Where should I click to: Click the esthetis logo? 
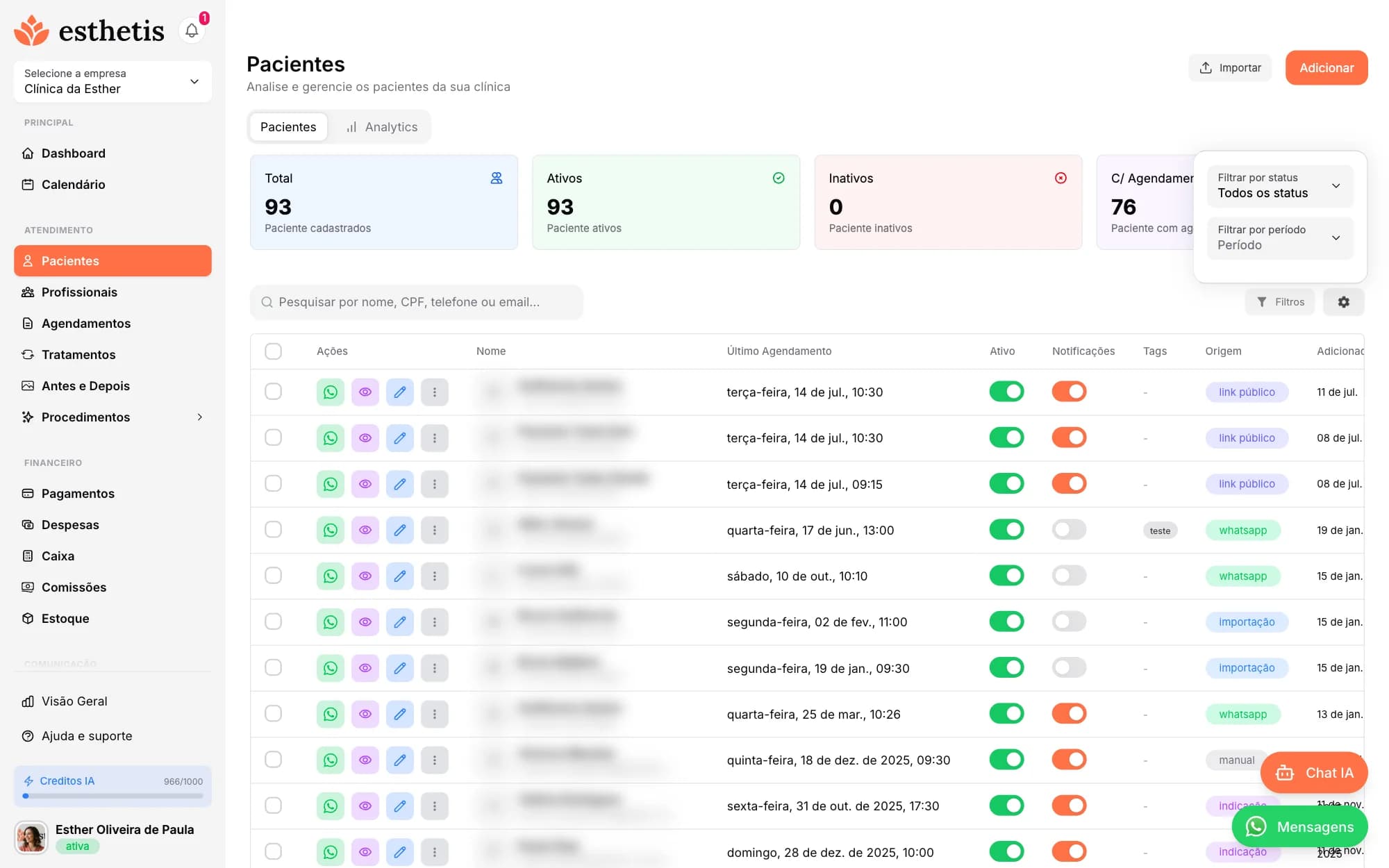[x=90, y=31]
